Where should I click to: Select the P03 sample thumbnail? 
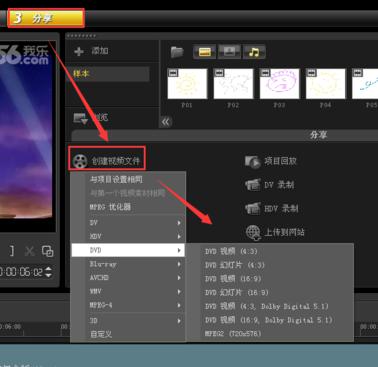[279, 84]
